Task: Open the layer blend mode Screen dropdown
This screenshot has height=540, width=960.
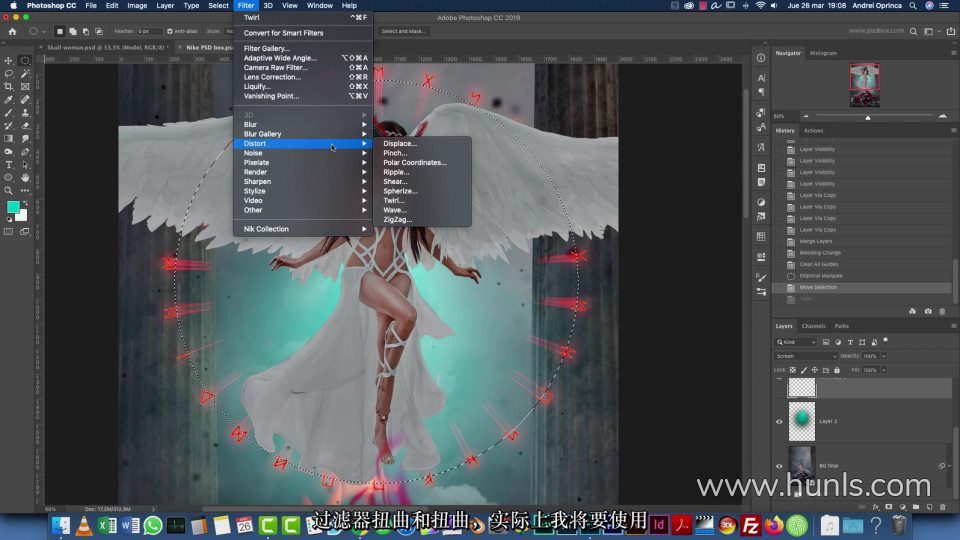Action: click(806, 356)
